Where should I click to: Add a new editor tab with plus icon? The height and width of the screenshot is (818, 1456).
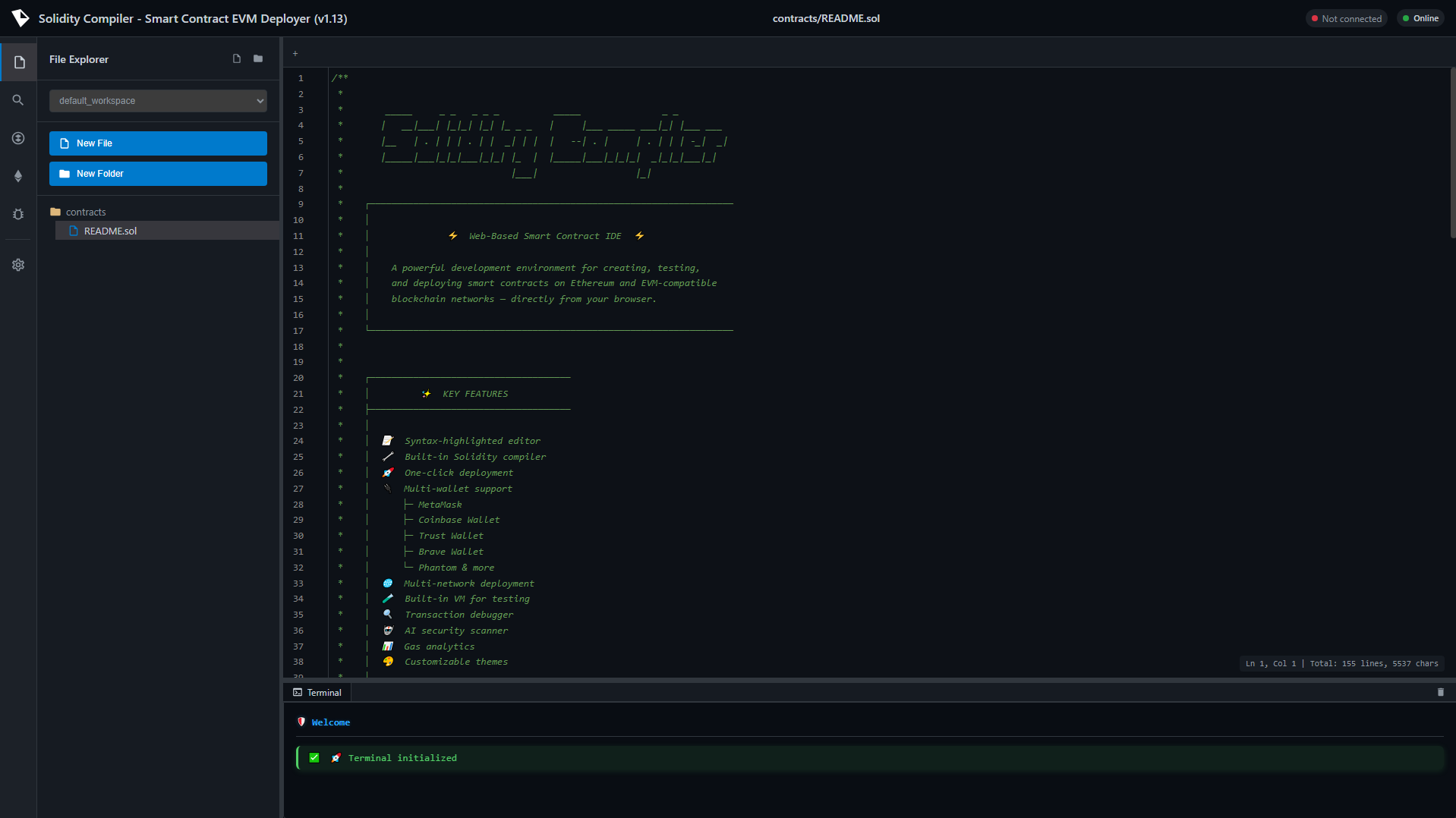click(x=295, y=53)
